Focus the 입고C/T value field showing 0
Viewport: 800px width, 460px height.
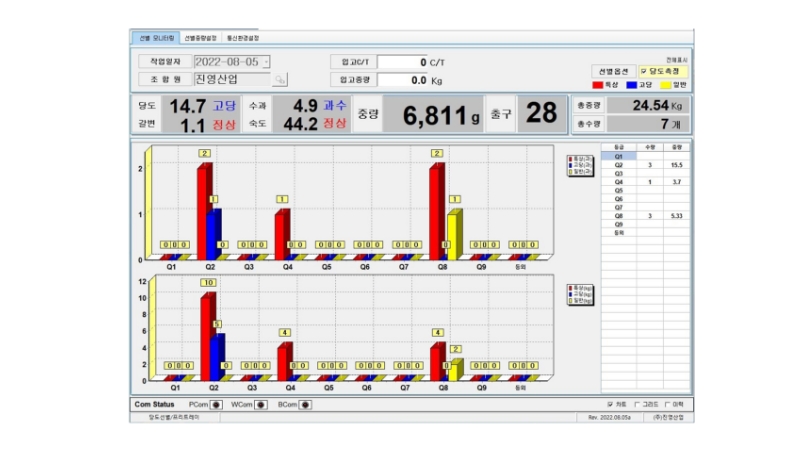tap(402, 62)
